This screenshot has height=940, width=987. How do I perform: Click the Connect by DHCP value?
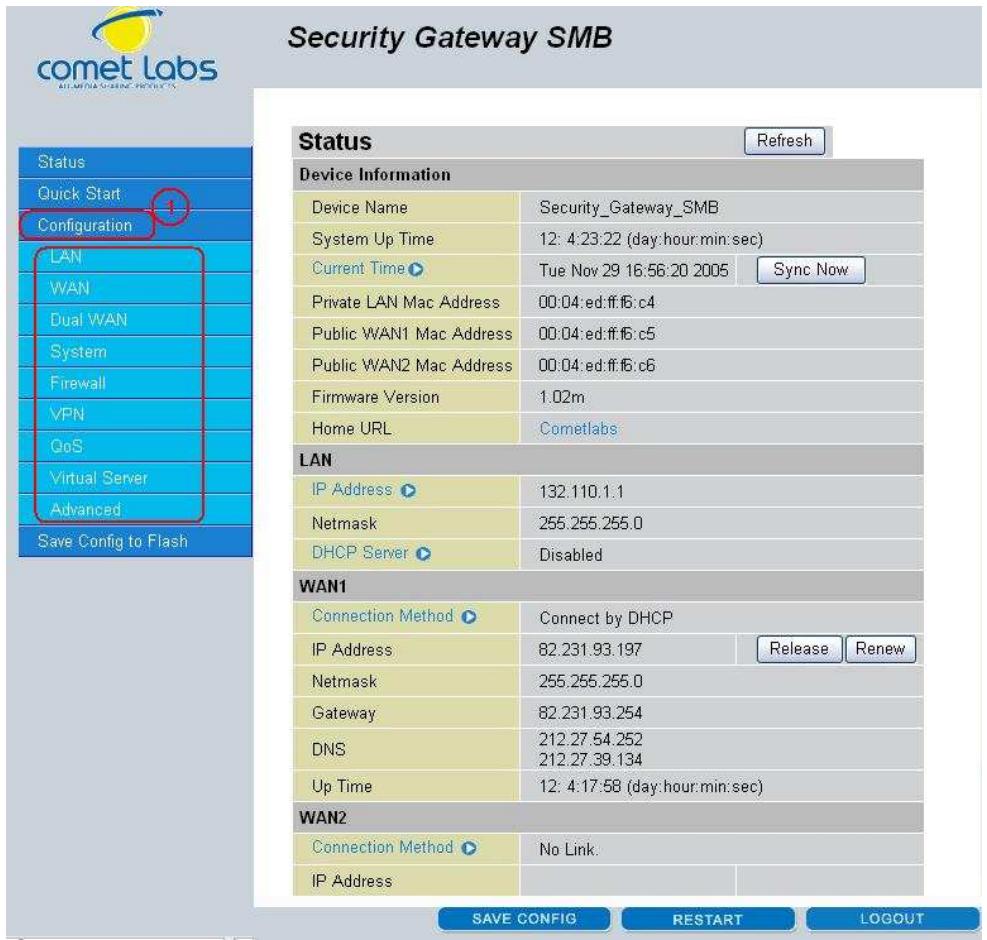point(606,618)
